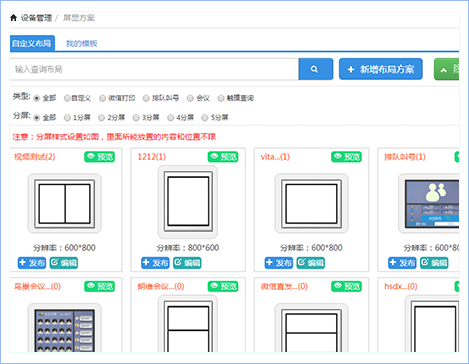
Task: Click 视频测试(2) two-column layout thumbnail
Action: click(x=65, y=203)
